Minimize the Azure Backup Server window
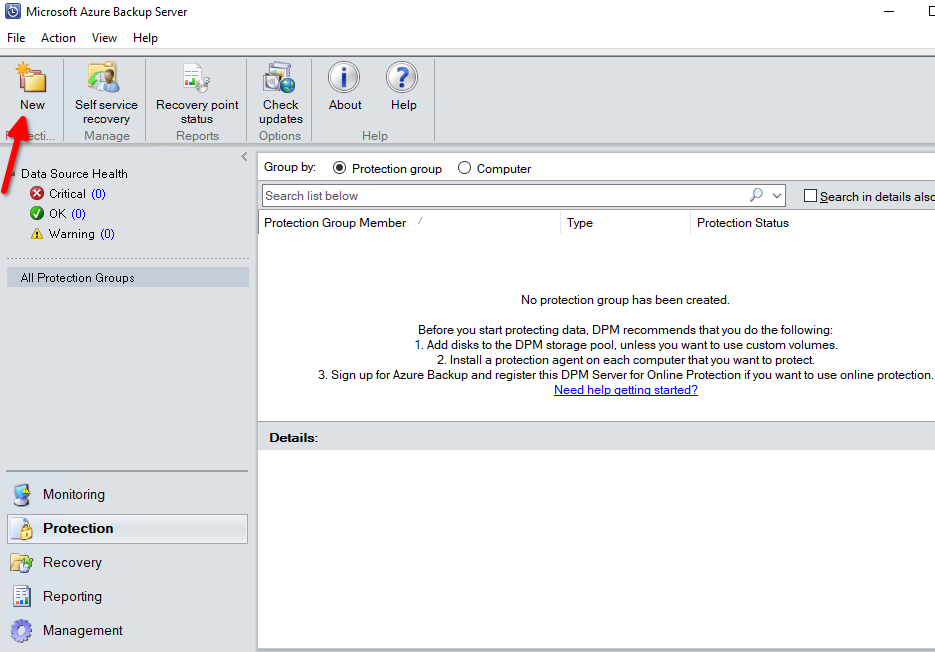 point(889,11)
